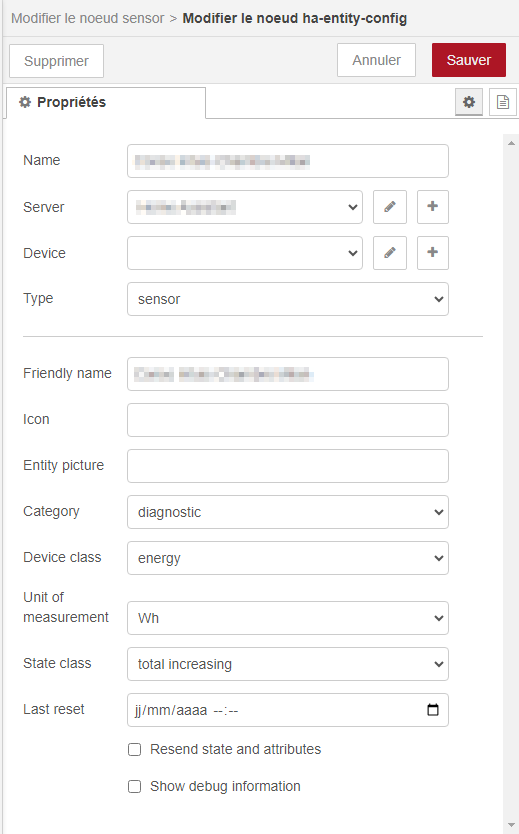
Task: Open Device class dropdown showing energy
Action: click(x=288, y=558)
